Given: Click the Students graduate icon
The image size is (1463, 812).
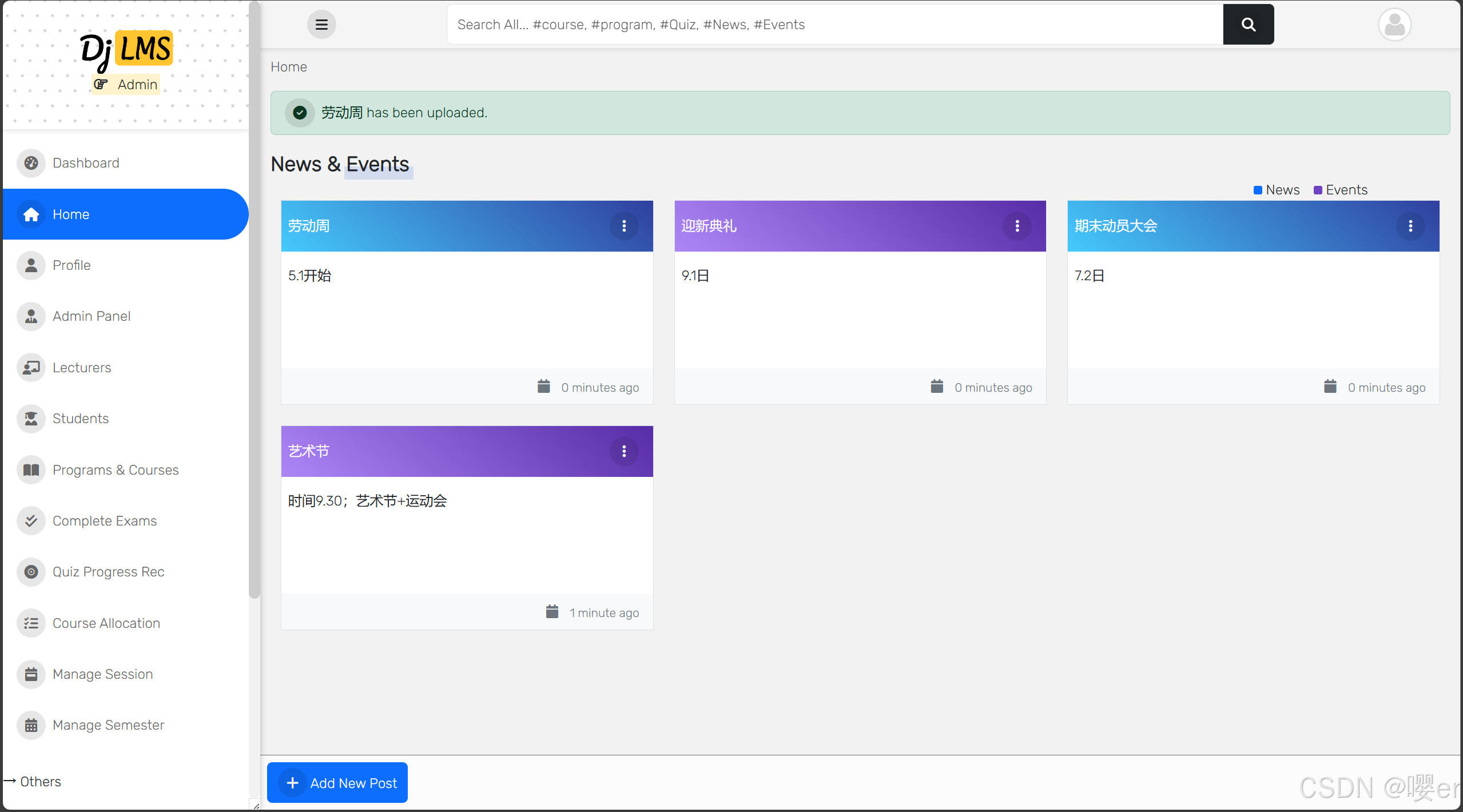Looking at the screenshot, I should point(31,419).
